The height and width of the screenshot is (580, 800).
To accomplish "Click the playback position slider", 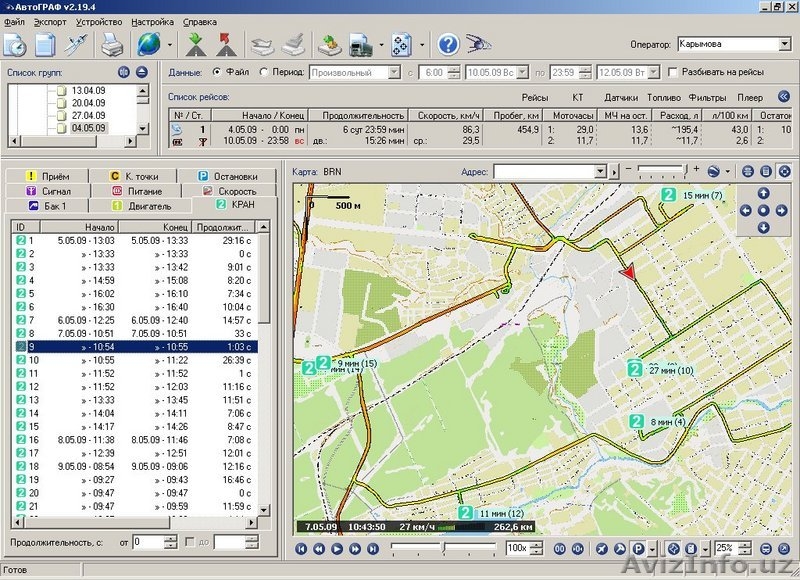I will 442,548.
